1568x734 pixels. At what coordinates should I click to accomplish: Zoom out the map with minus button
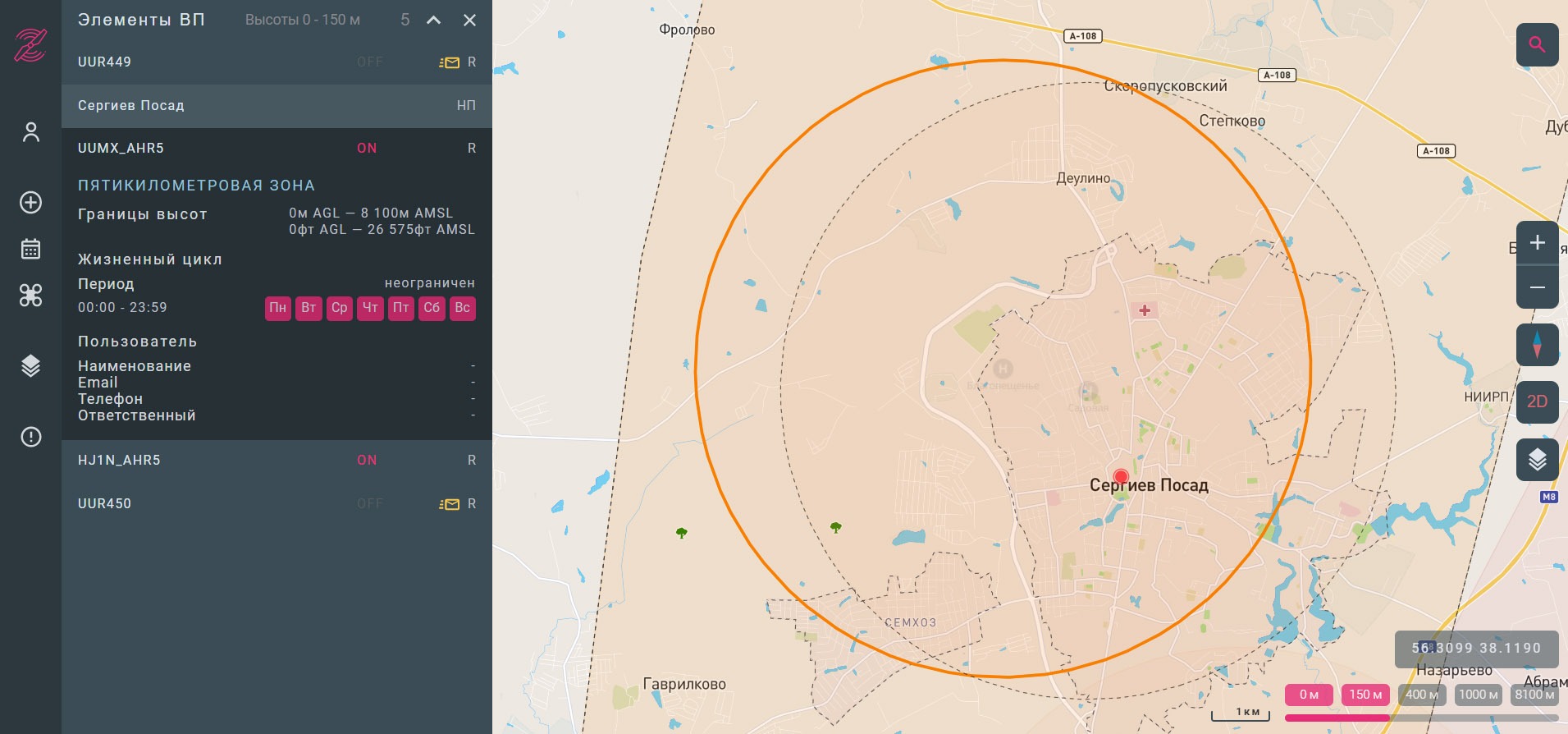point(1538,287)
